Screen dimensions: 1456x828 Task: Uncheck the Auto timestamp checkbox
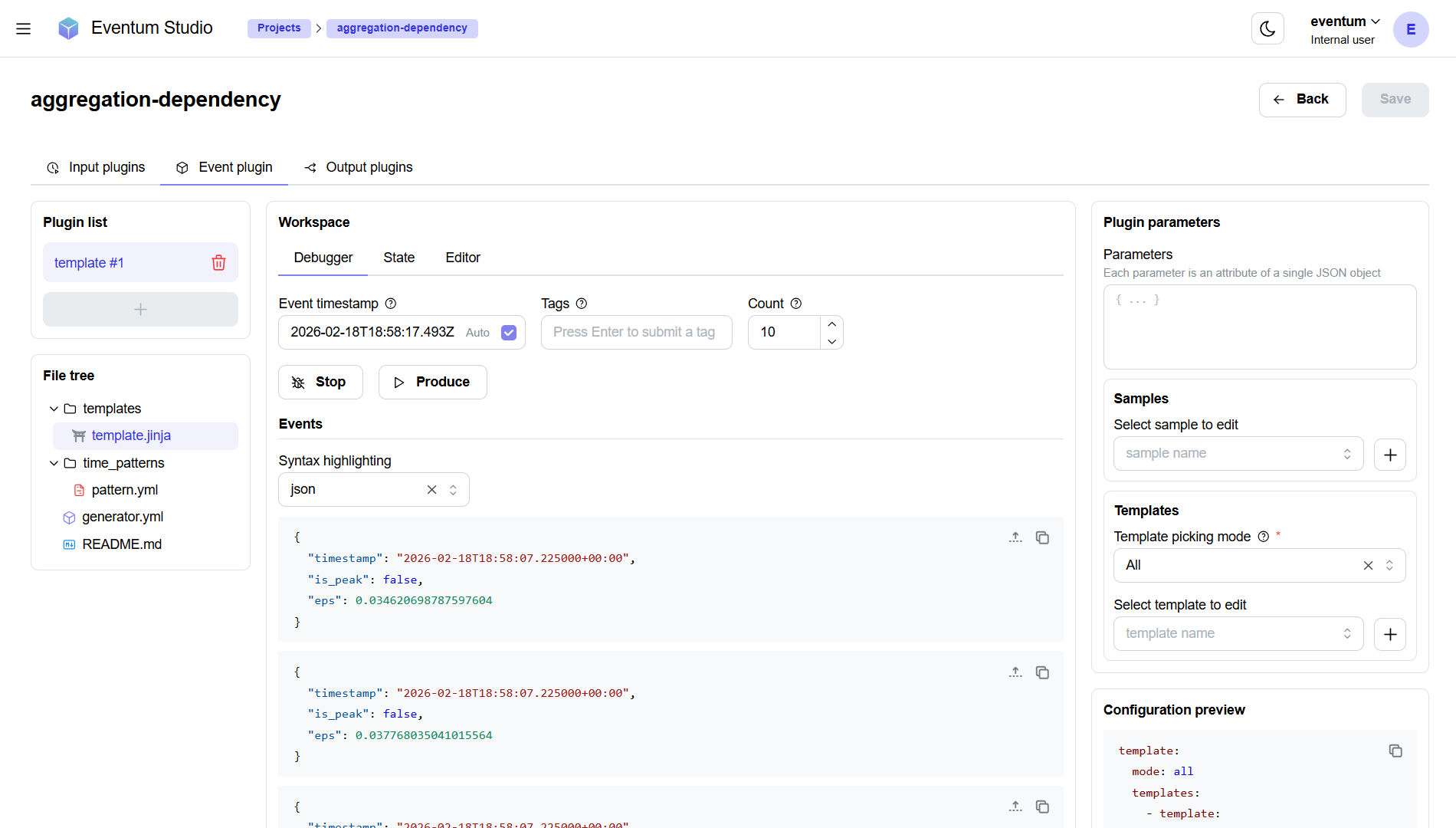(508, 333)
